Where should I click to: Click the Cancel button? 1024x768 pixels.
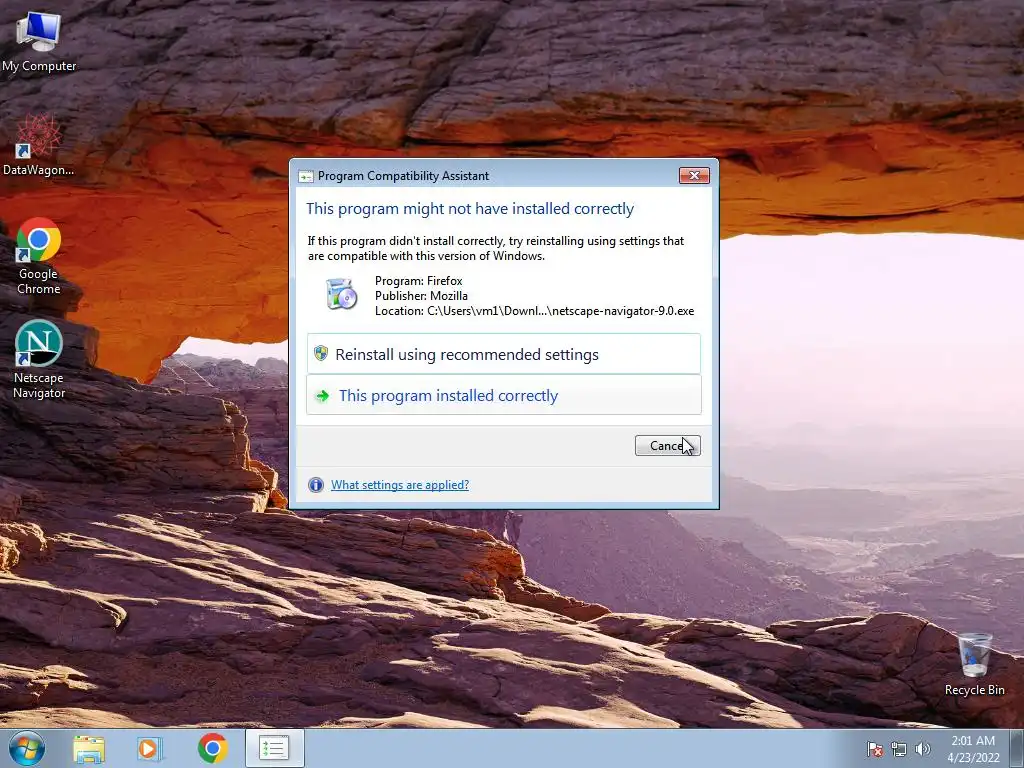[x=667, y=445]
